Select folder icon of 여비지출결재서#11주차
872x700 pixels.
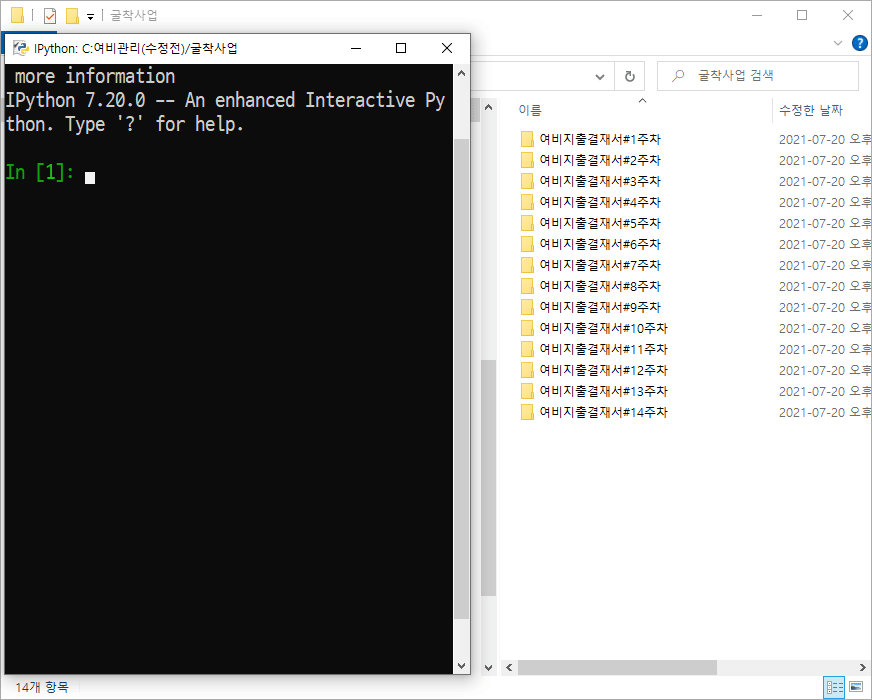(x=527, y=349)
